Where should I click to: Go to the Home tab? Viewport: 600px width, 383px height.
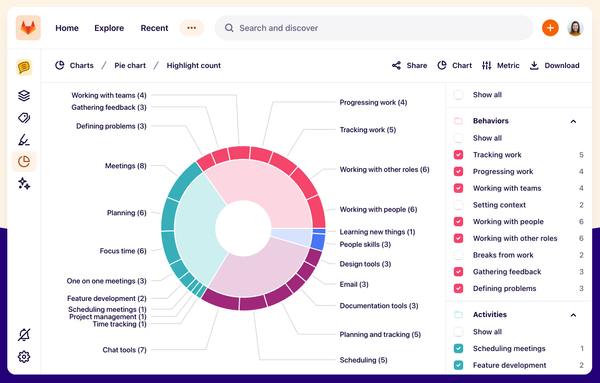67,28
